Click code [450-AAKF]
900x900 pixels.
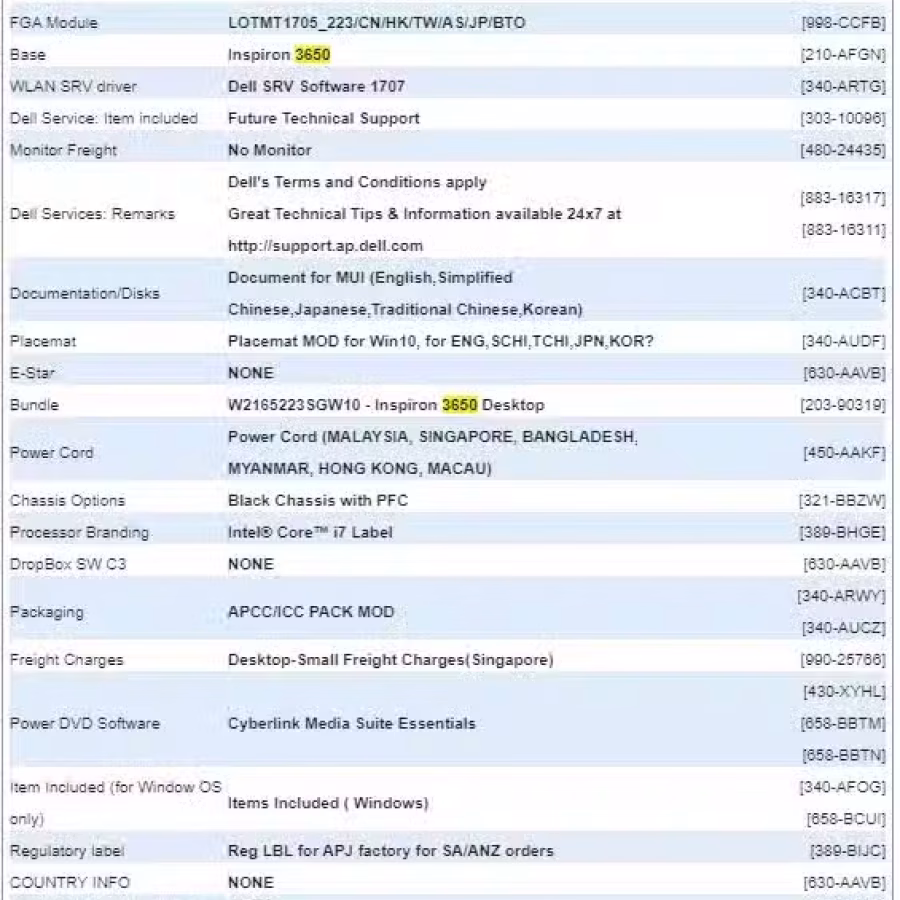(844, 453)
